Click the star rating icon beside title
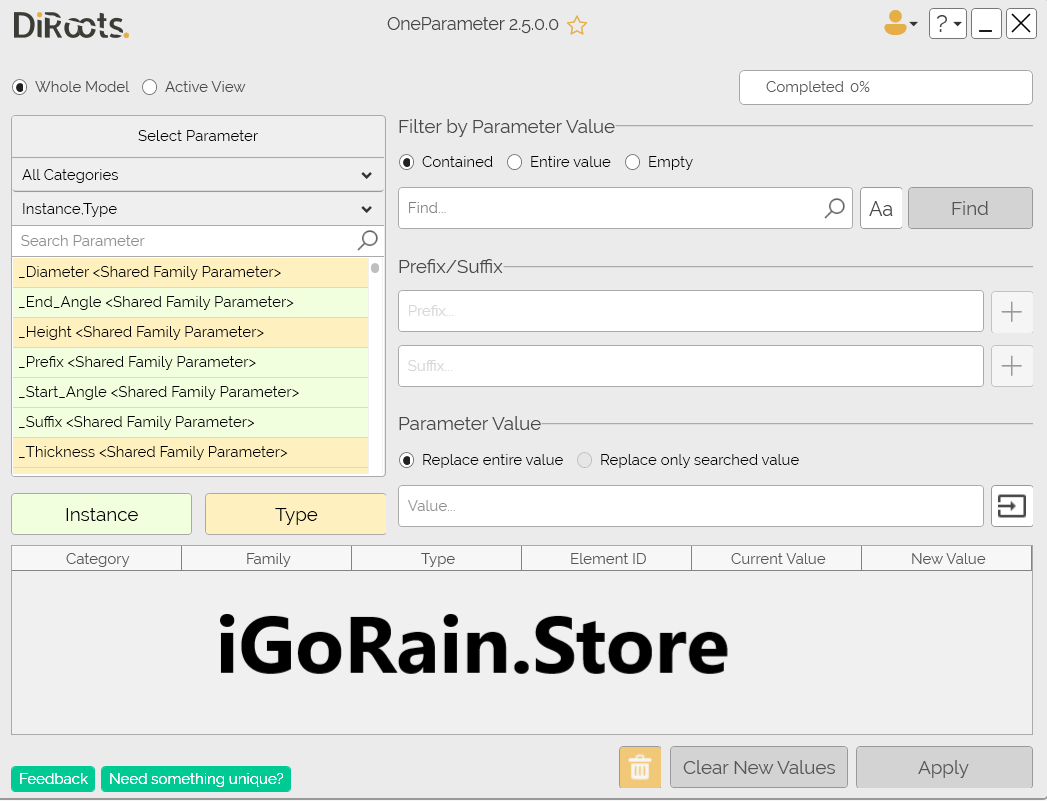 point(577,26)
